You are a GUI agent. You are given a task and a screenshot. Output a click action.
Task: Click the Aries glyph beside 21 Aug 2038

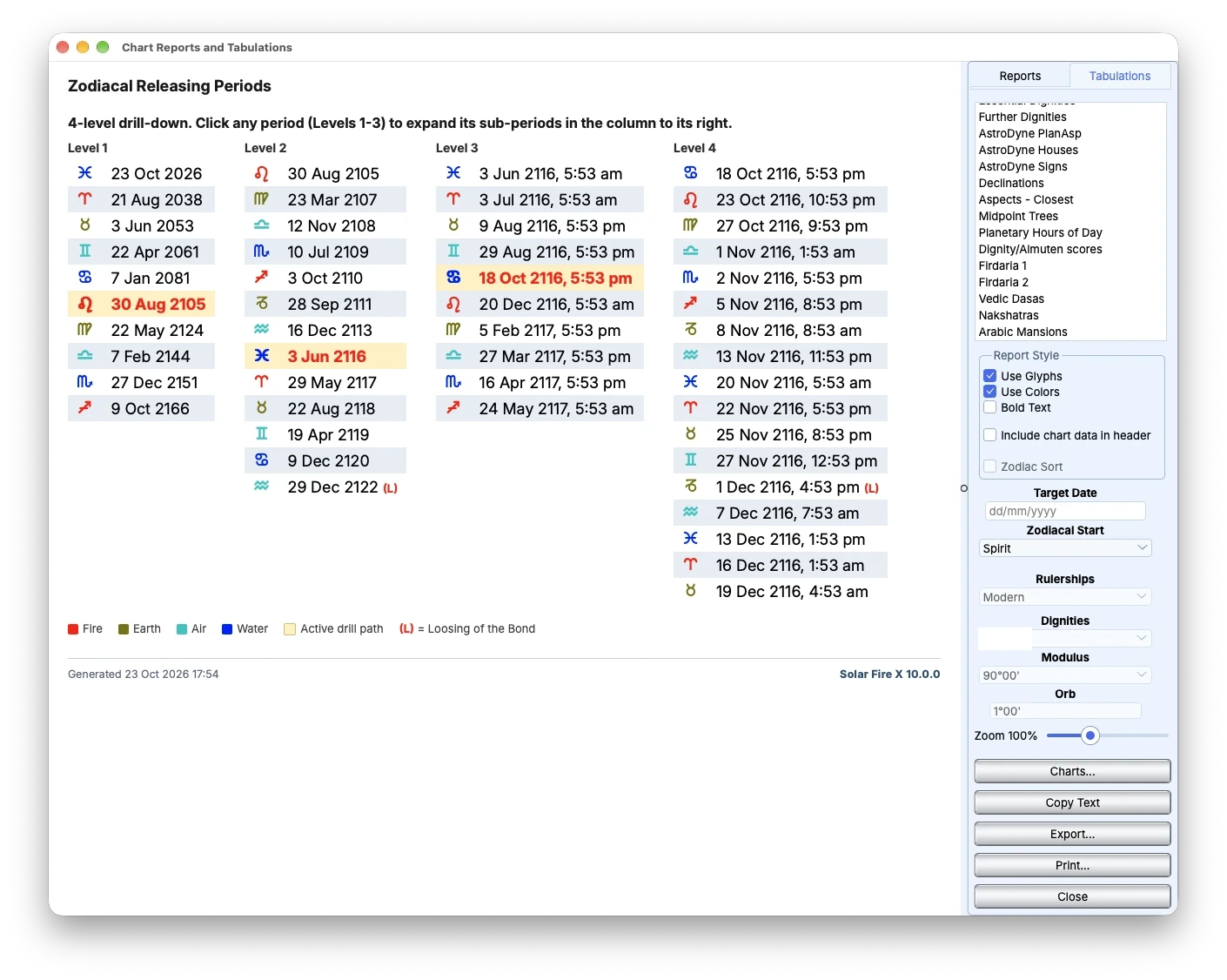[84, 199]
